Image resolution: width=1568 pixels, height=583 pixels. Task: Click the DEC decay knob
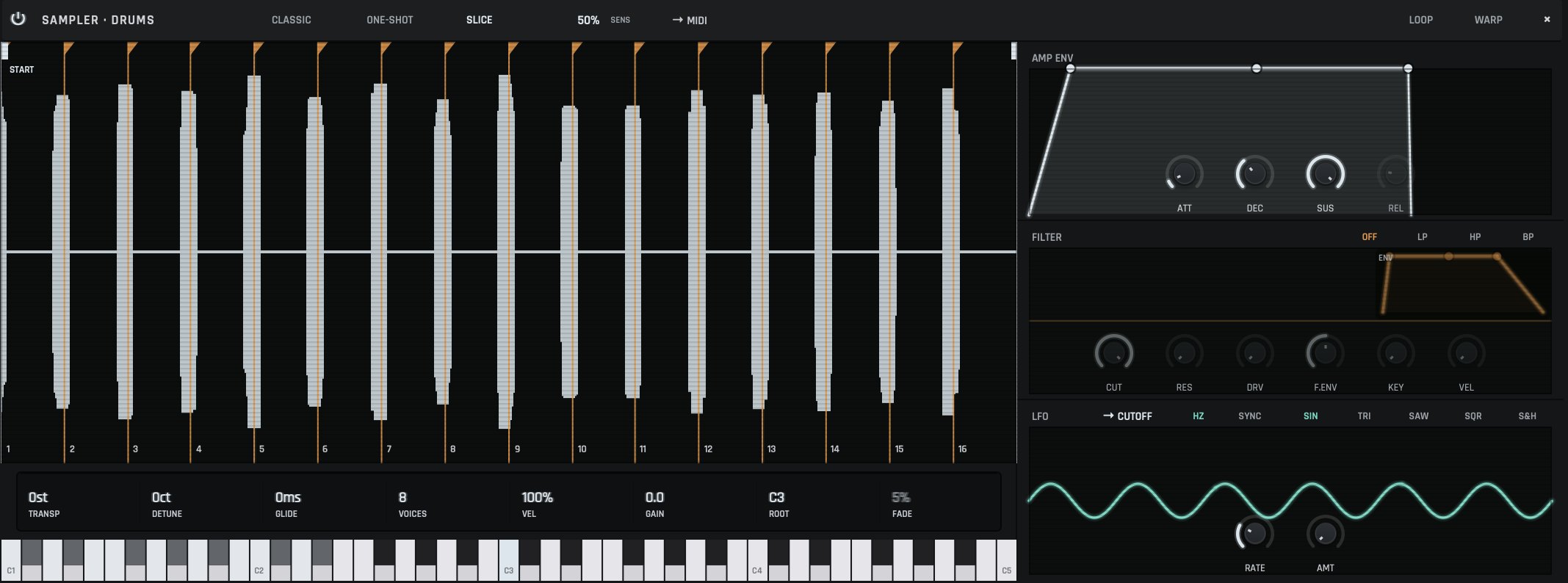(1254, 174)
